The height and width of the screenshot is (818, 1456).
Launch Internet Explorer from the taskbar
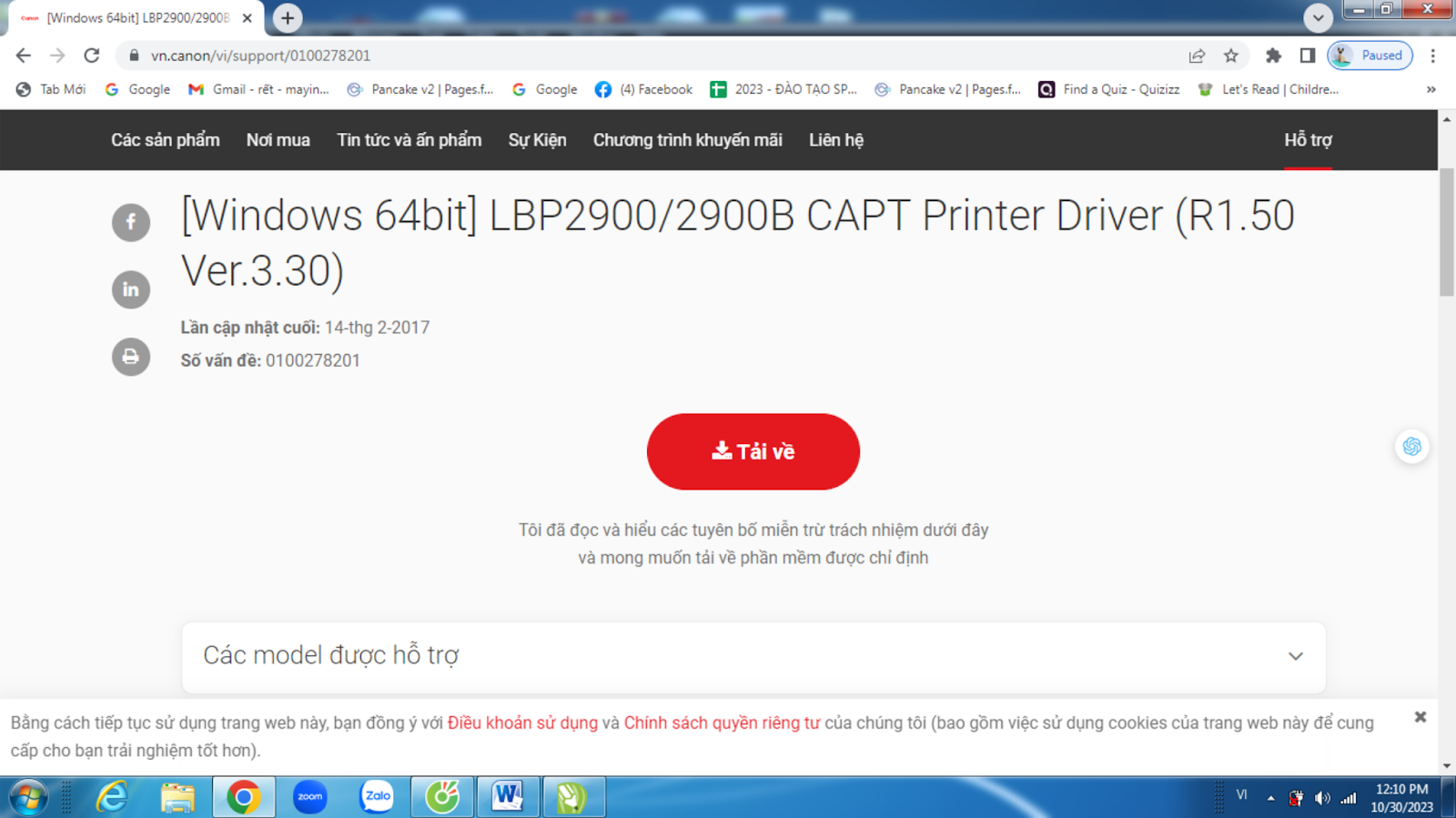click(x=112, y=798)
